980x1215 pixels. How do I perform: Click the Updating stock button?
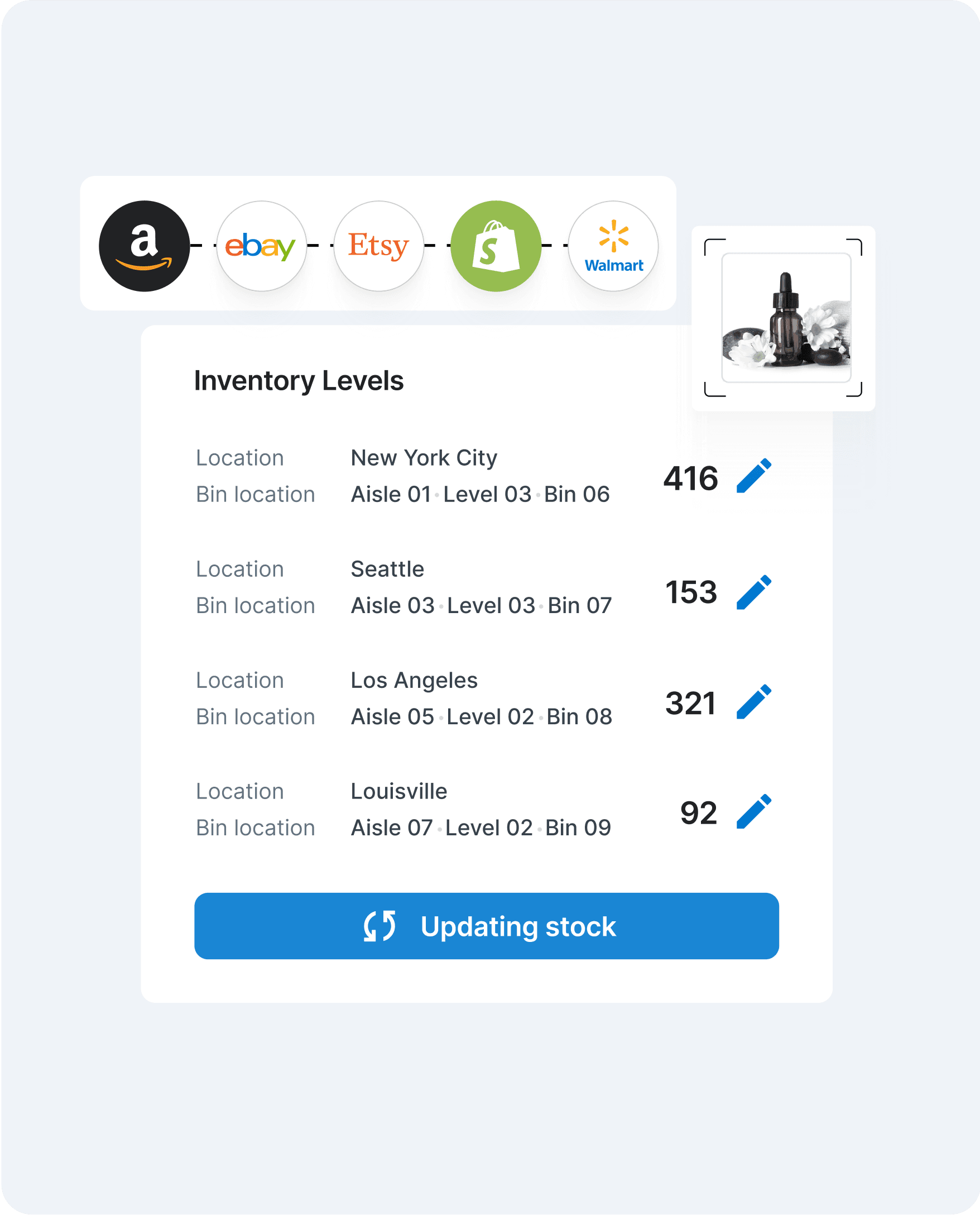pos(487,926)
